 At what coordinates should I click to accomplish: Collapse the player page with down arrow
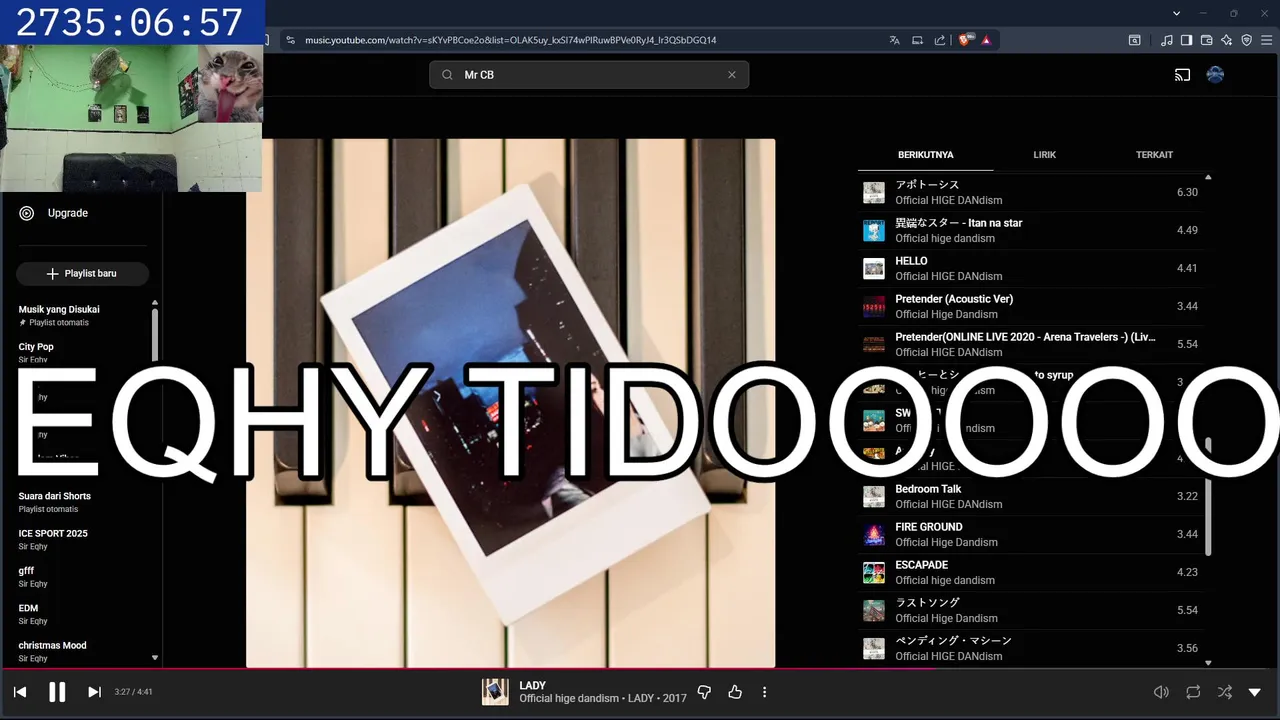(1255, 692)
